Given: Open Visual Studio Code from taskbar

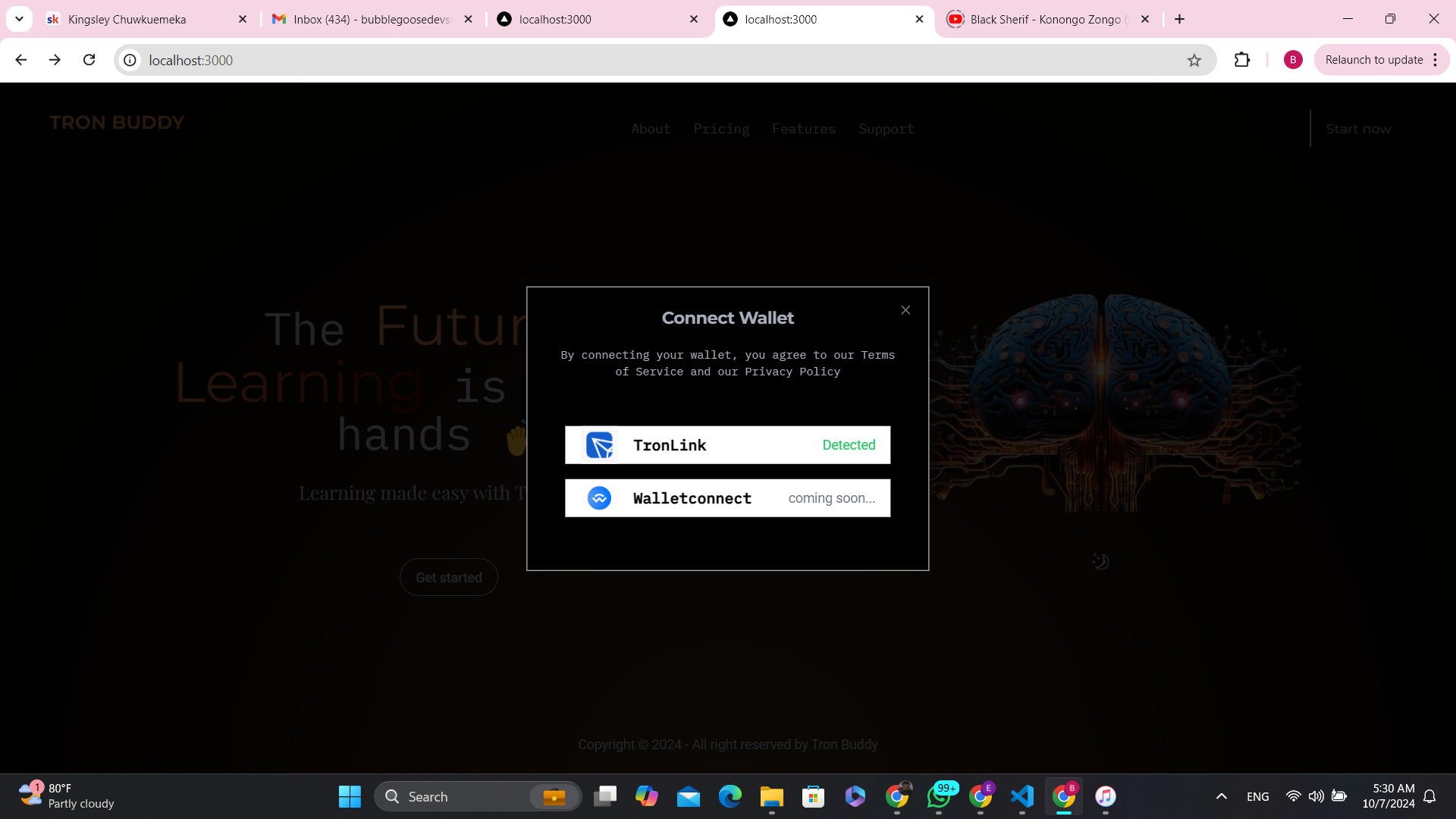Looking at the screenshot, I should click(x=1022, y=796).
